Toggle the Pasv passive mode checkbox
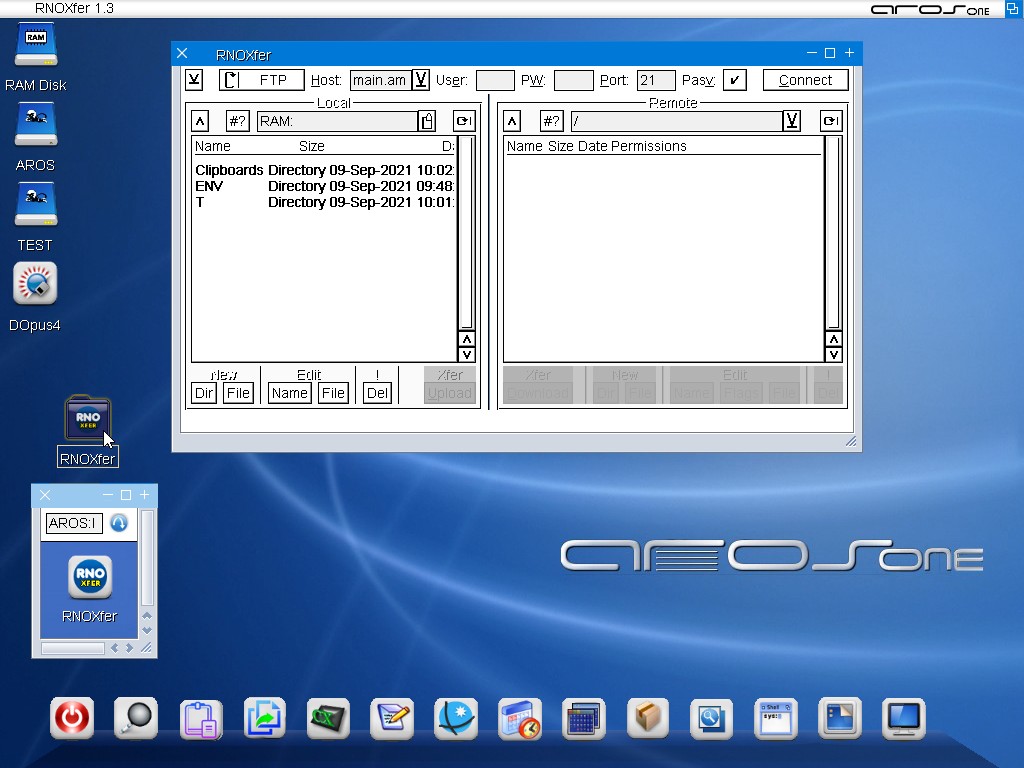1024x768 pixels. pos(735,80)
